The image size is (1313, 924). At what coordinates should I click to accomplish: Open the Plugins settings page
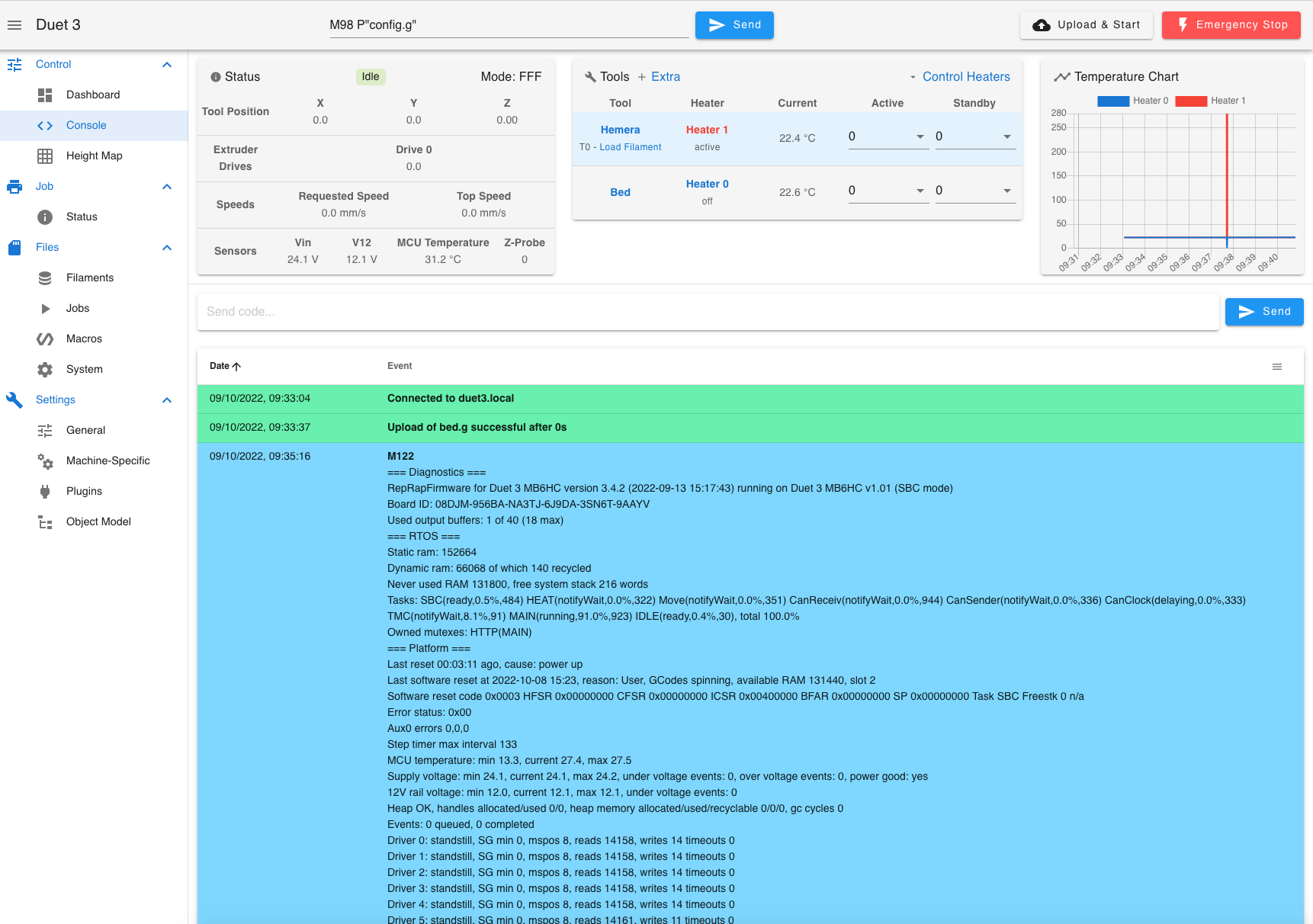94,491
